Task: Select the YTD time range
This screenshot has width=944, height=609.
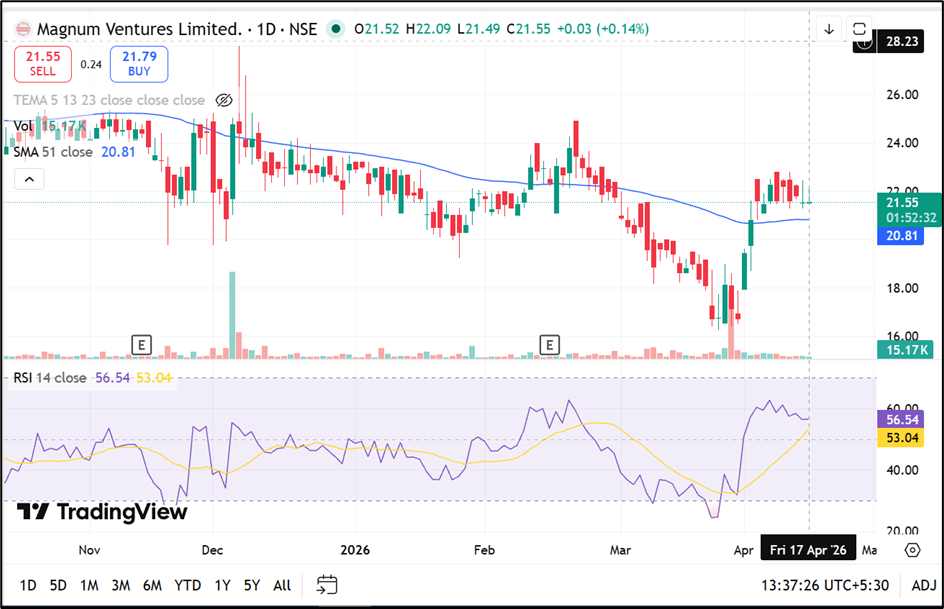Action: point(187,585)
